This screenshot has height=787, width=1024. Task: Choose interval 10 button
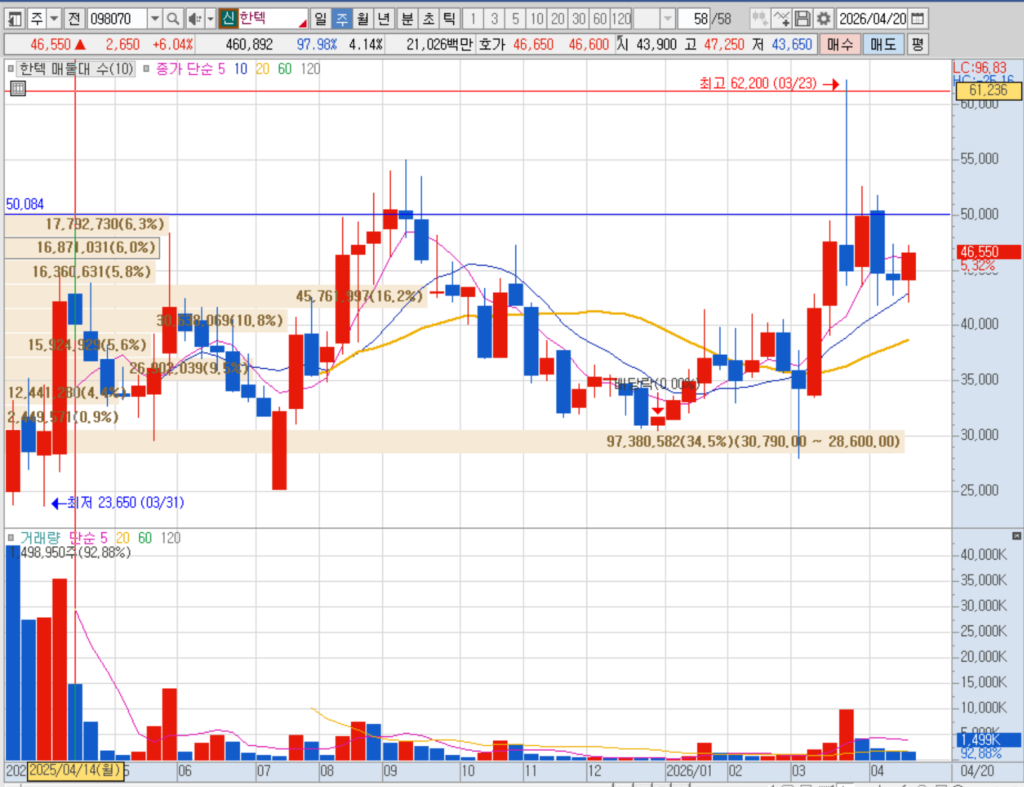536,18
